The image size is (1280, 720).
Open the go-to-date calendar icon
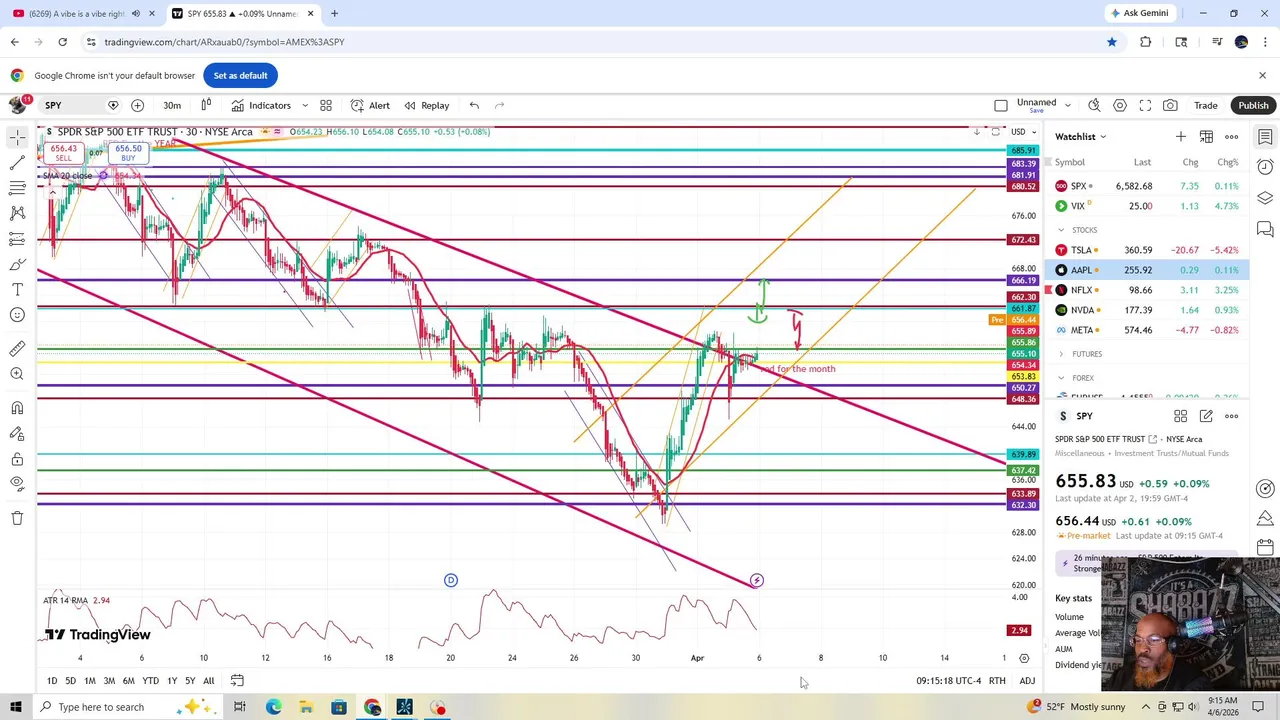coord(237,681)
